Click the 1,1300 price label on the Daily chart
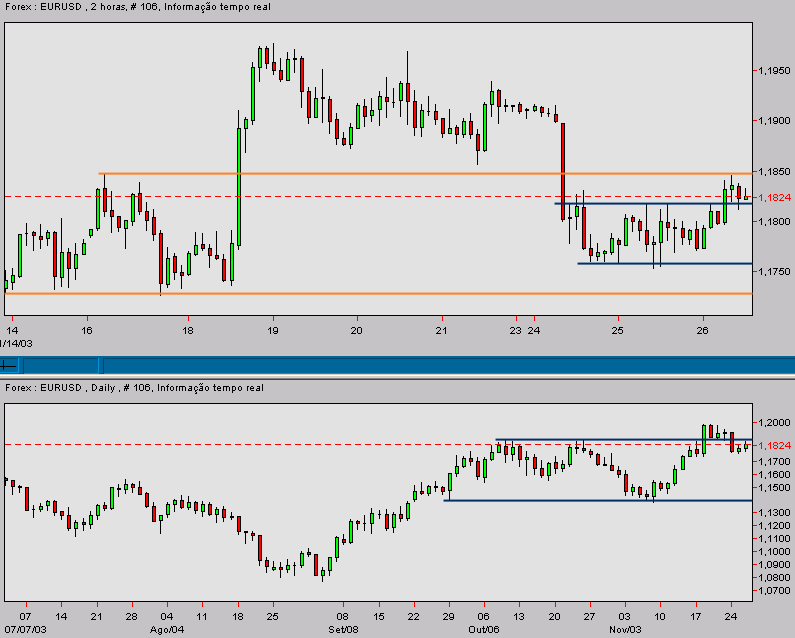The height and width of the screenshot is (638, 795). 774,513
